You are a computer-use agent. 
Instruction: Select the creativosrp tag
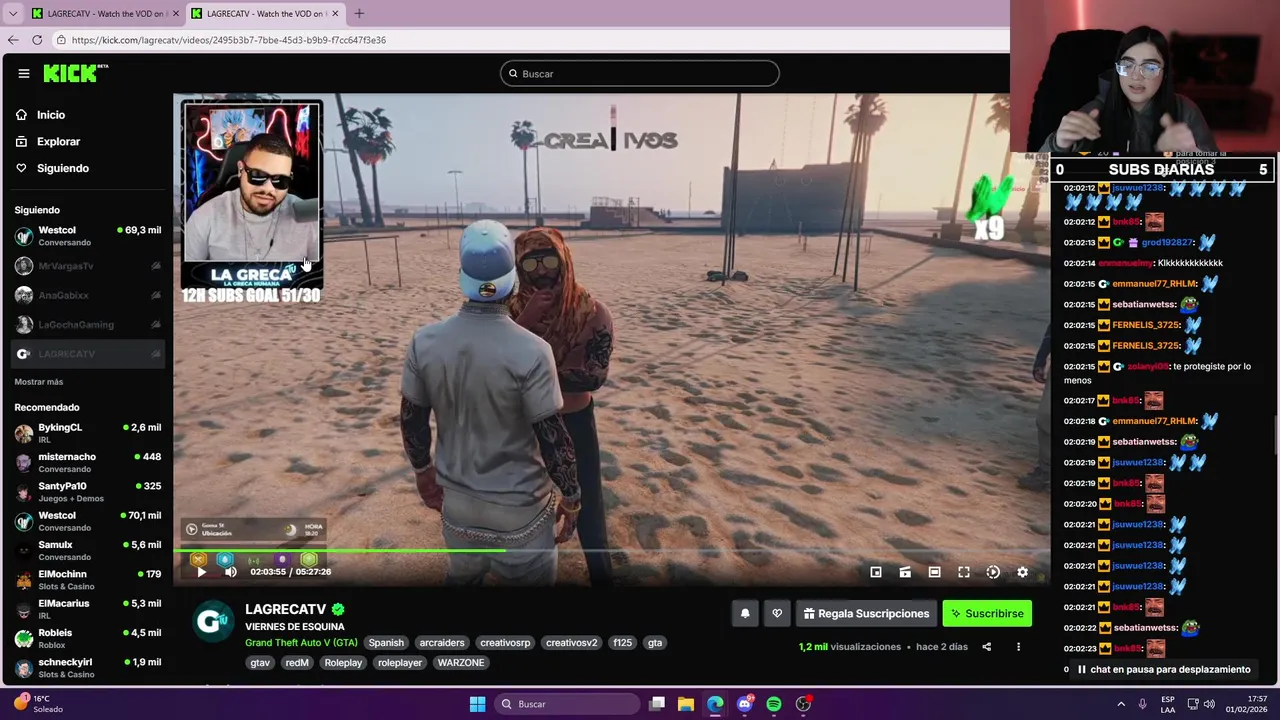[x=505, y=643]
